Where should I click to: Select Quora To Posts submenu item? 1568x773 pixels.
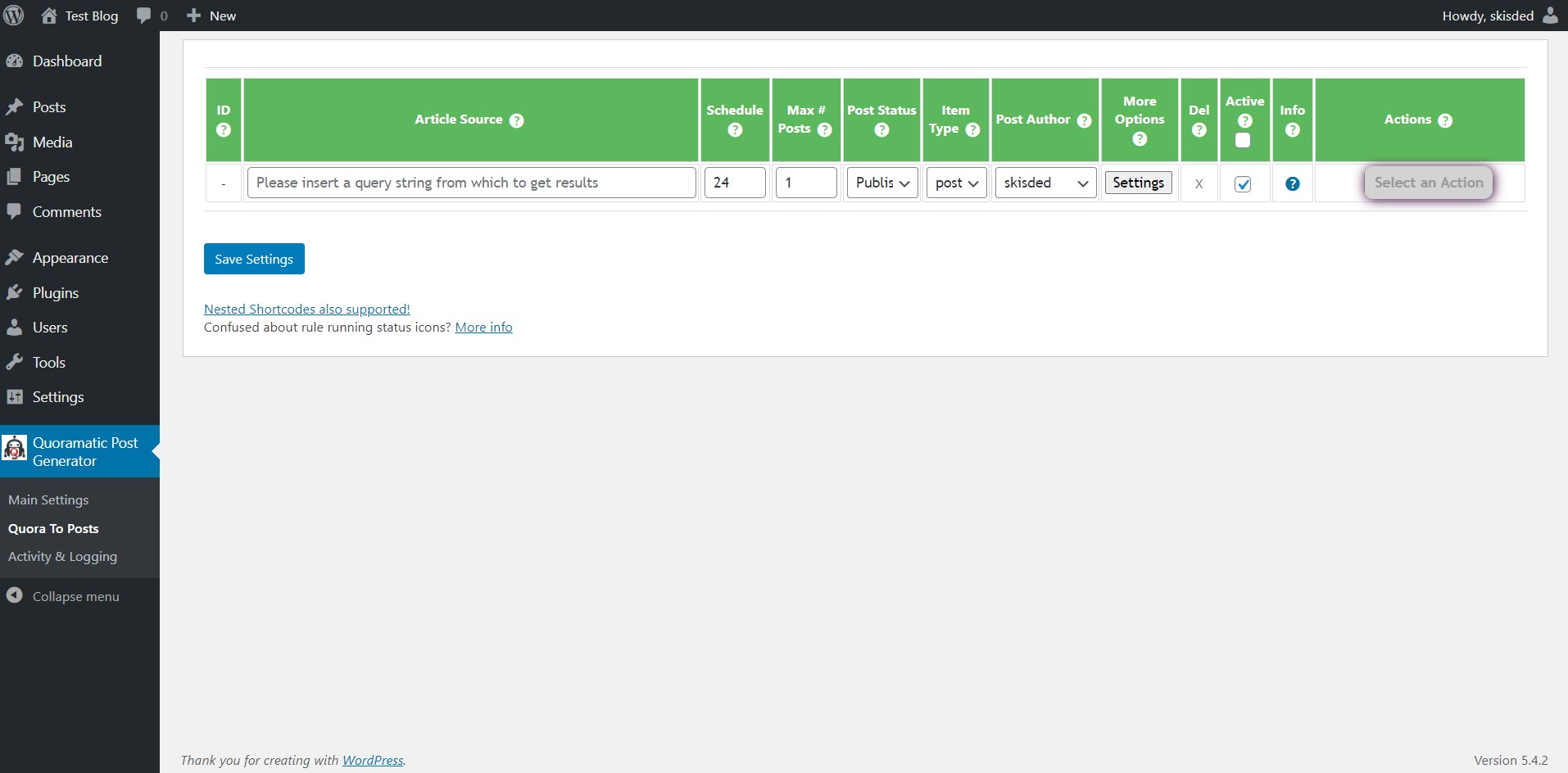[x=53, y=529]
